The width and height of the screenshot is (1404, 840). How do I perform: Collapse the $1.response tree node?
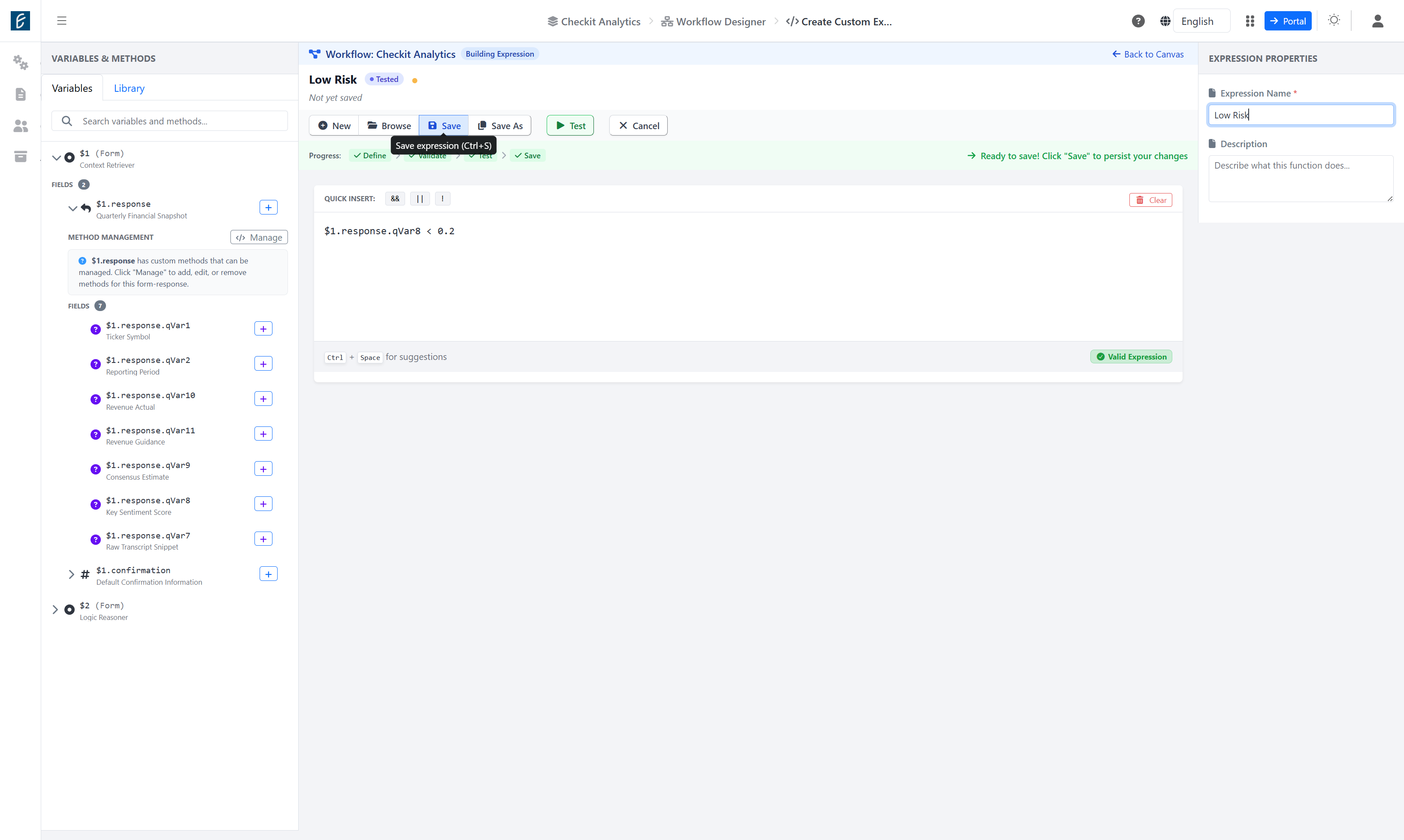(x=73, y=208)
